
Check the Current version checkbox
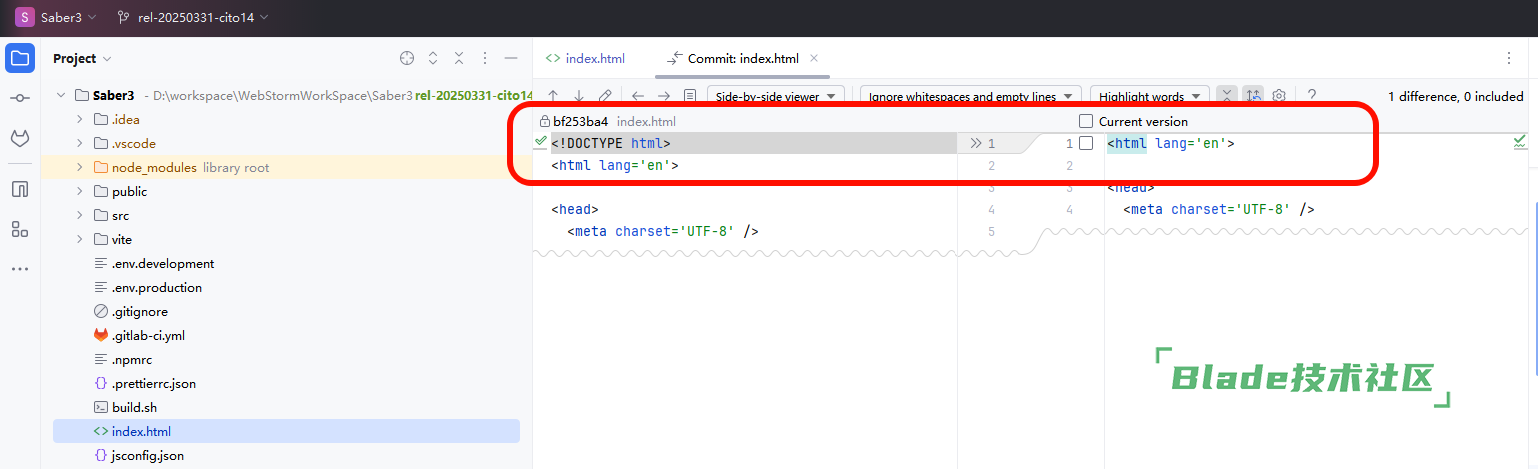tap(1086, 121)
